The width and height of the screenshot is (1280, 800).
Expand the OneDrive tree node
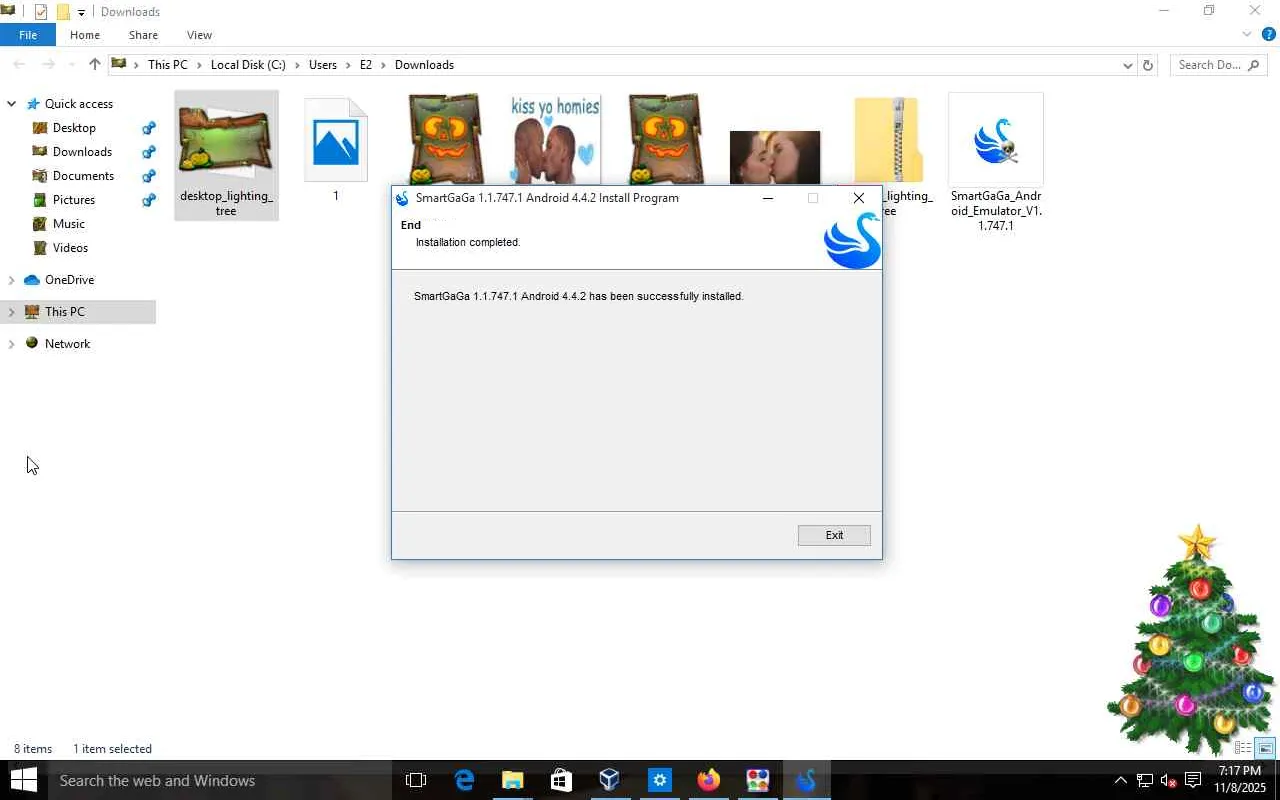12,280
